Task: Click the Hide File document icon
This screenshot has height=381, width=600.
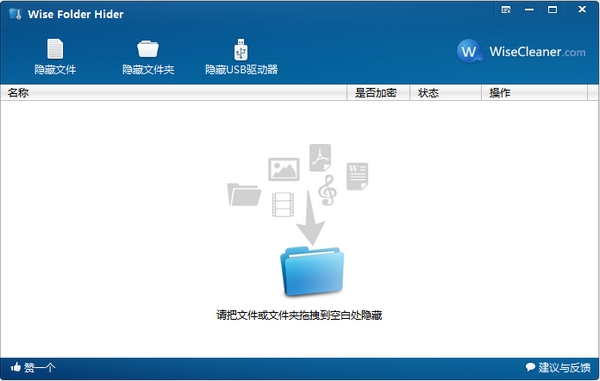Action: [55, 49]
